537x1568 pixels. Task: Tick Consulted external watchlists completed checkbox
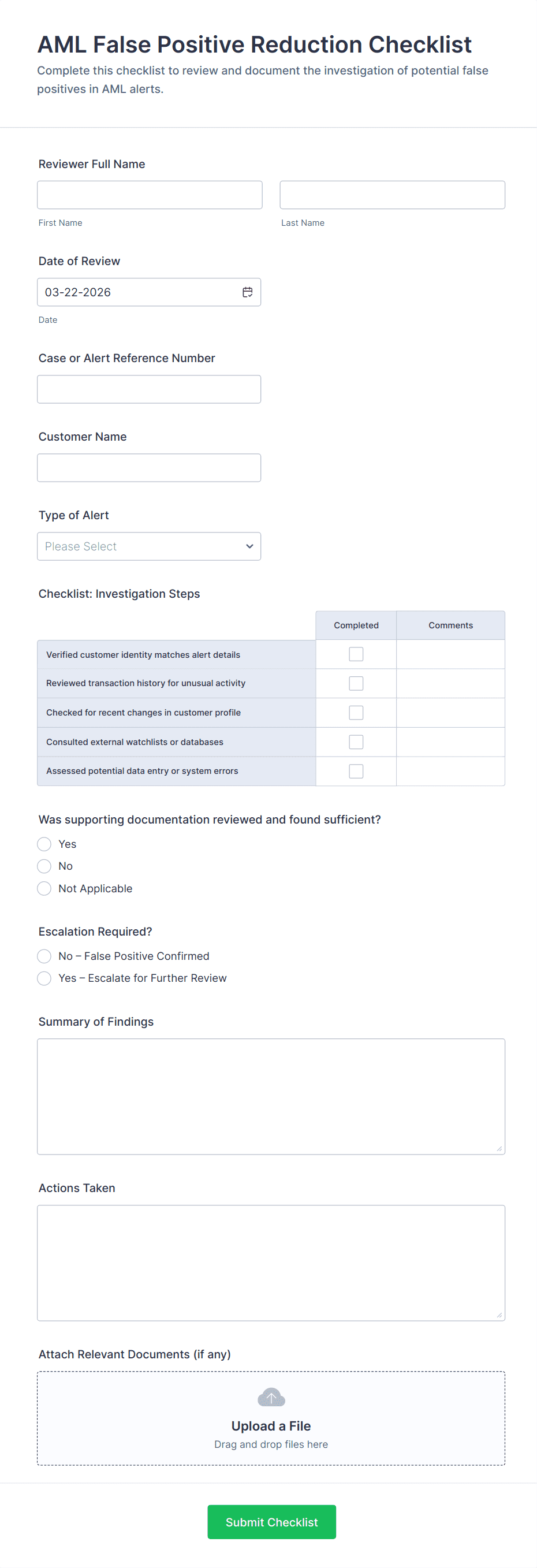[356, 742]
